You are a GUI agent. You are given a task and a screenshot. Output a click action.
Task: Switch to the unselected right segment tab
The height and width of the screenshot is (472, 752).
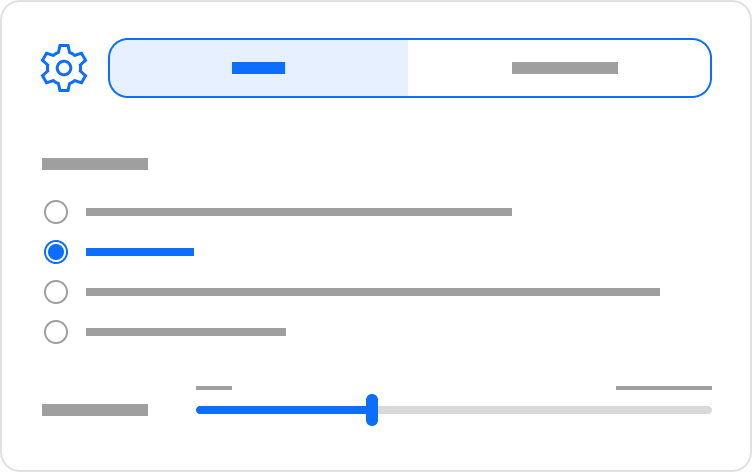[559, 68]
